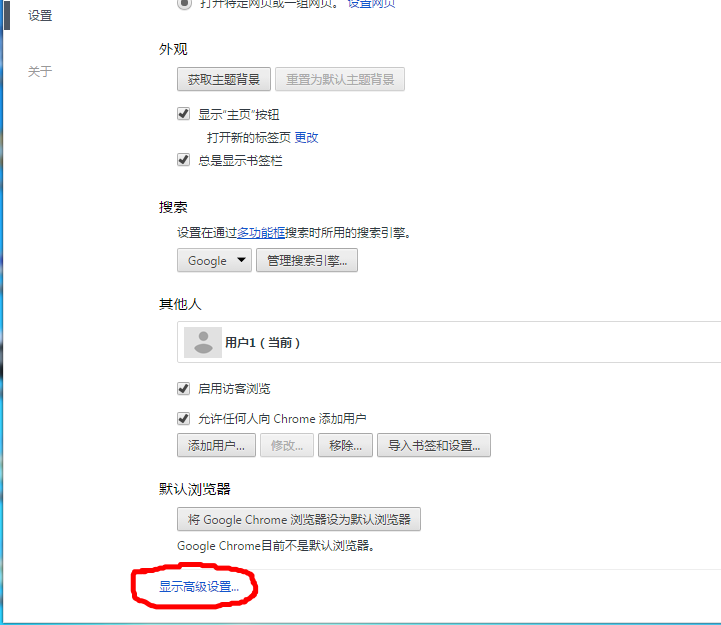This screenshot has height=625, width=721.
Task: Select the radio button for 打开特定网页
Action: [184, 4]
